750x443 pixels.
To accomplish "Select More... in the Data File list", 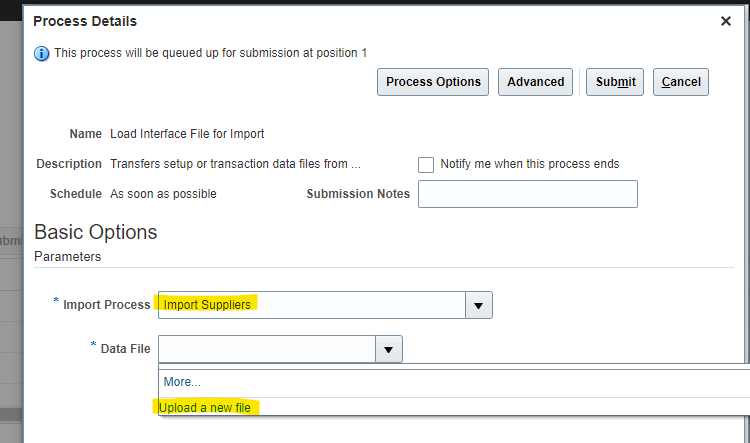I will pos(182,382).
